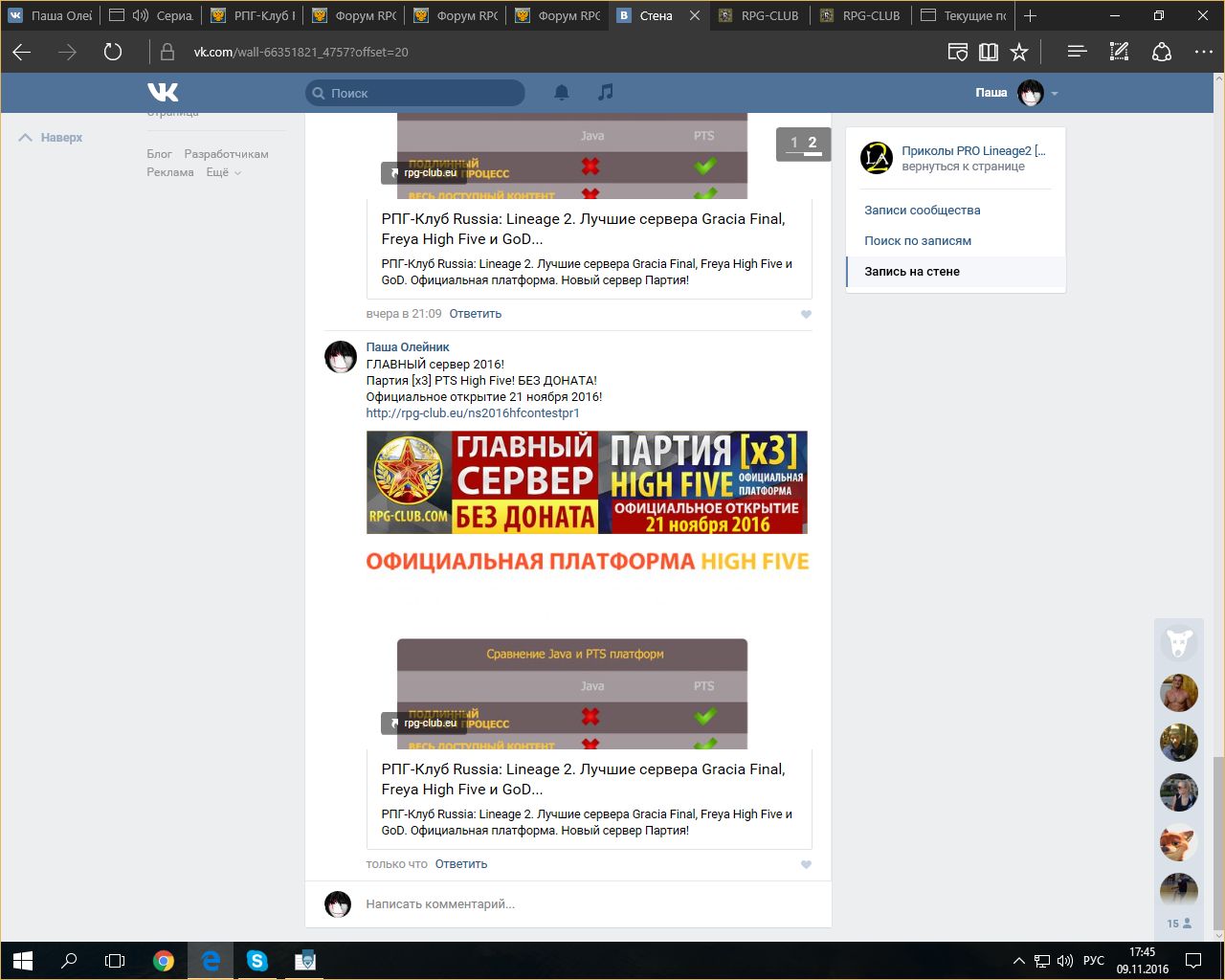Launch Chrome from the taskbar
The width and height of the screenshot is (1225, 980).
[164, 960]
